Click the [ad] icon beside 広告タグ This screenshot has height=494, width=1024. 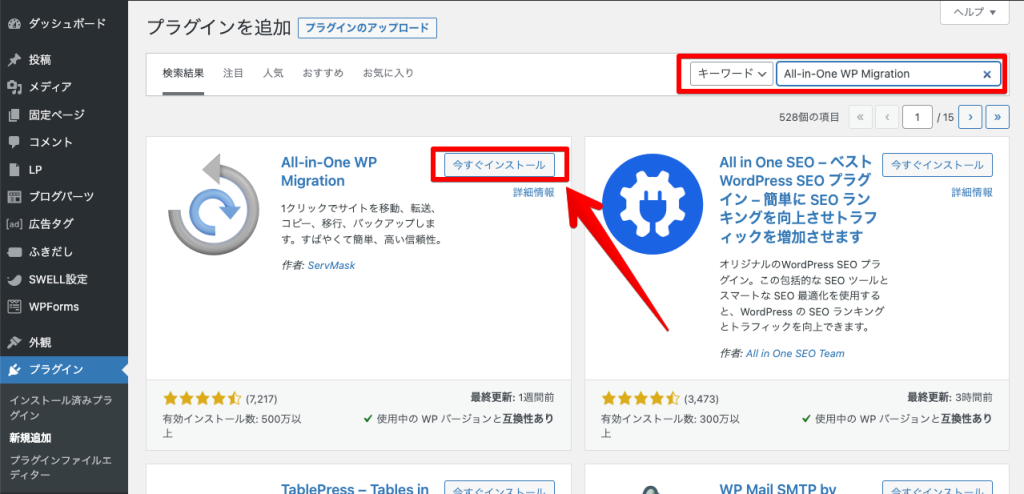point(14,224)
